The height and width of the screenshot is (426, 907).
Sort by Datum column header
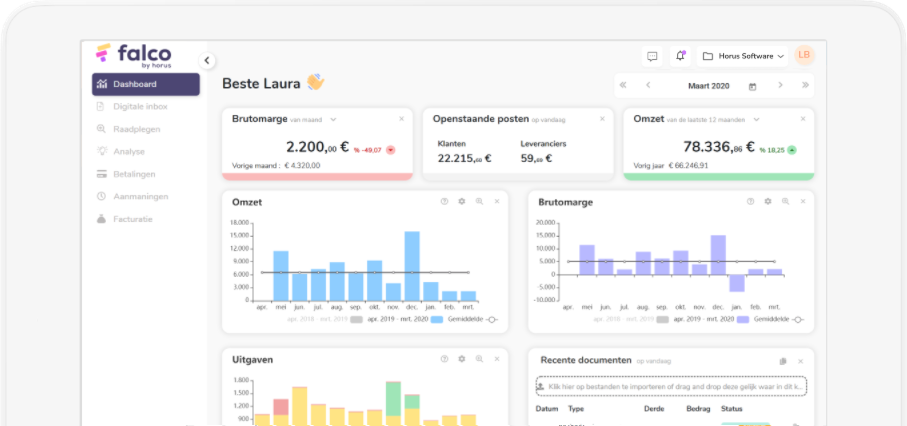tap(547, 409)
